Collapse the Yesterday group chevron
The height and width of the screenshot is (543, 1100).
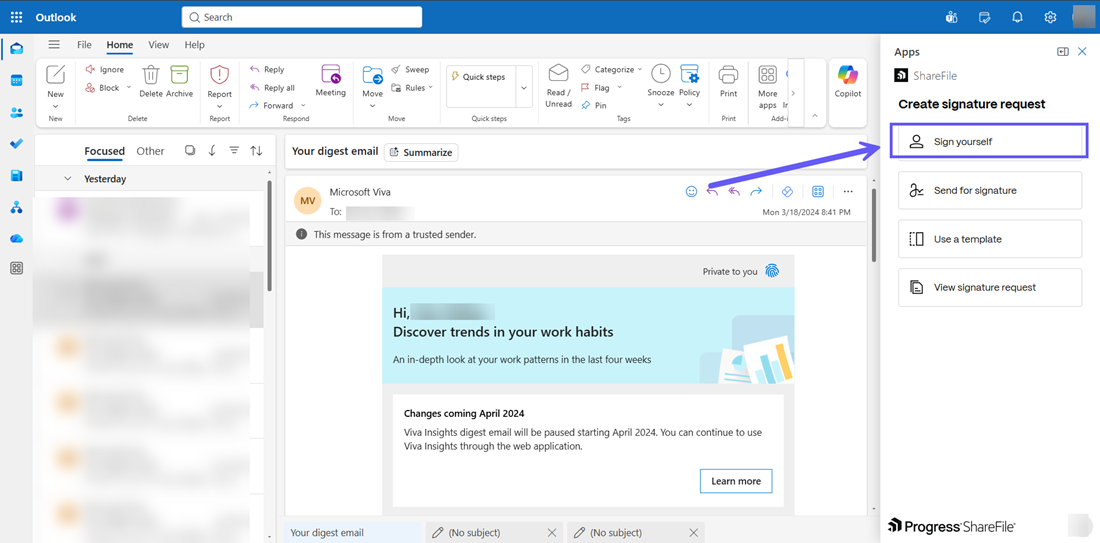(x=68, y=179)
